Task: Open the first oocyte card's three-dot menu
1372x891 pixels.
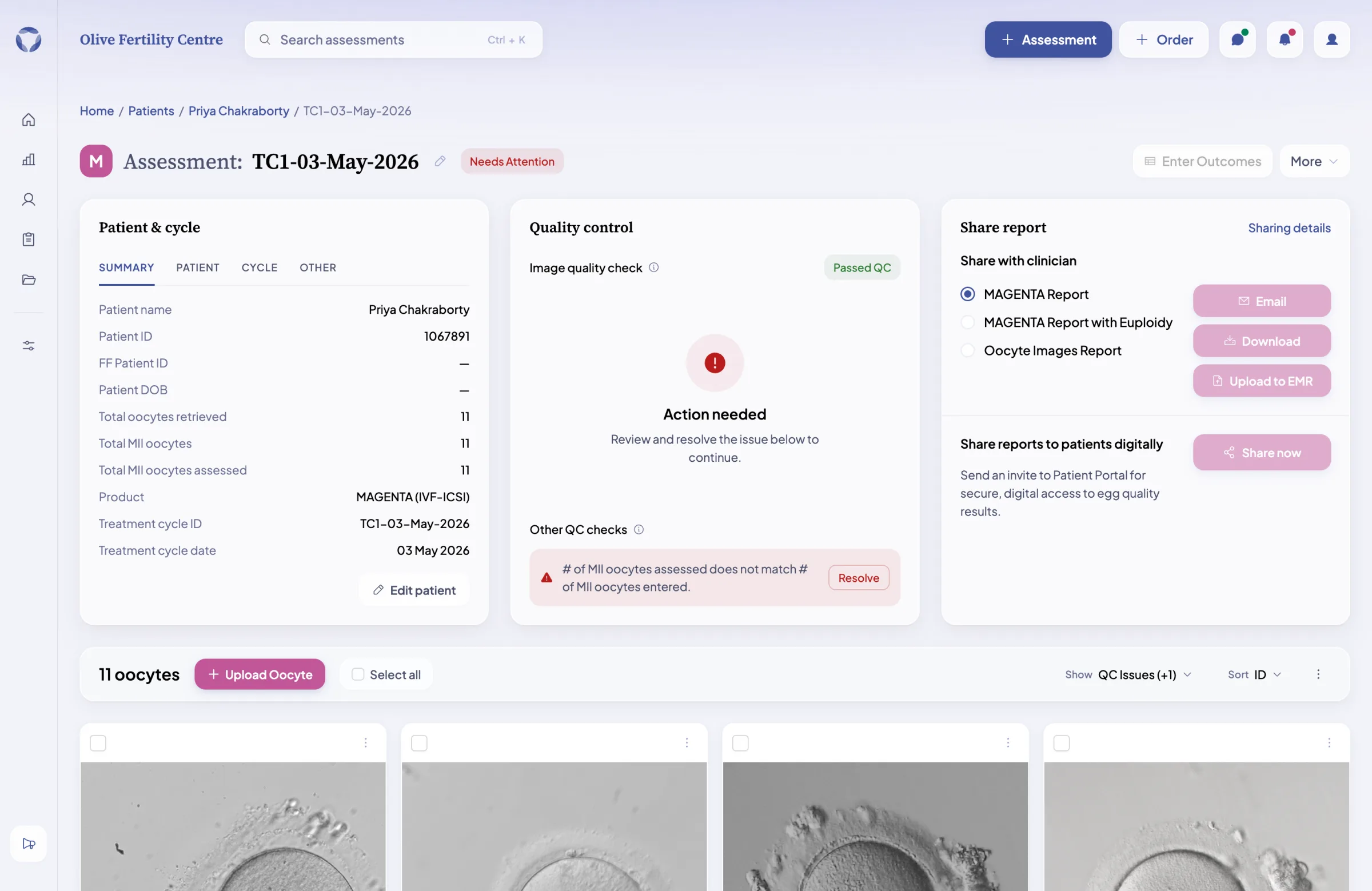Action: 365,743
